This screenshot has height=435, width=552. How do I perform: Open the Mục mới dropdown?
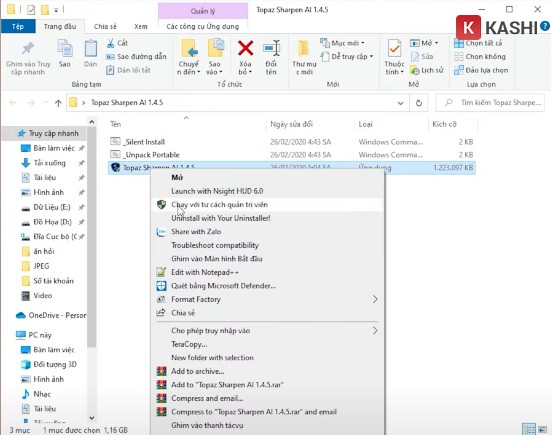pyautogui.click(x=342, y=43)
